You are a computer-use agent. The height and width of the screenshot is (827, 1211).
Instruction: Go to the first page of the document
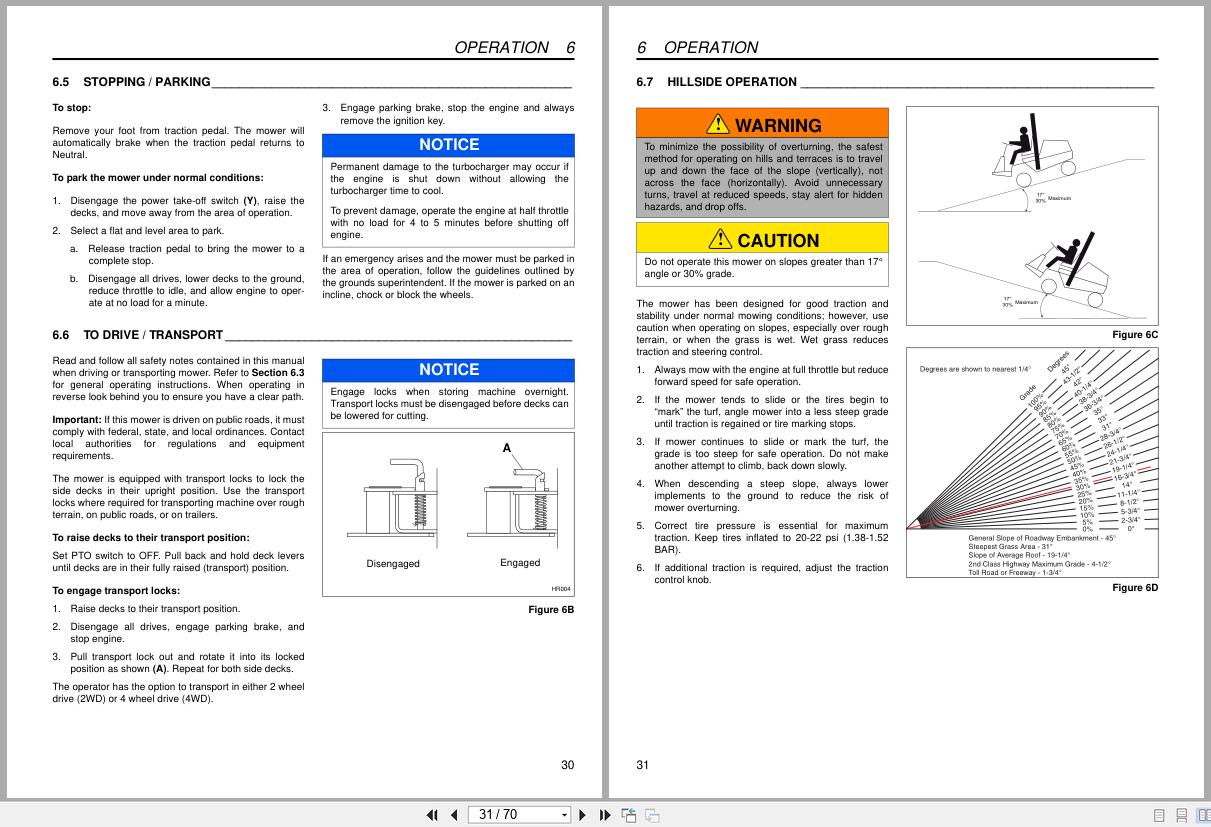[x=432, y=815]
